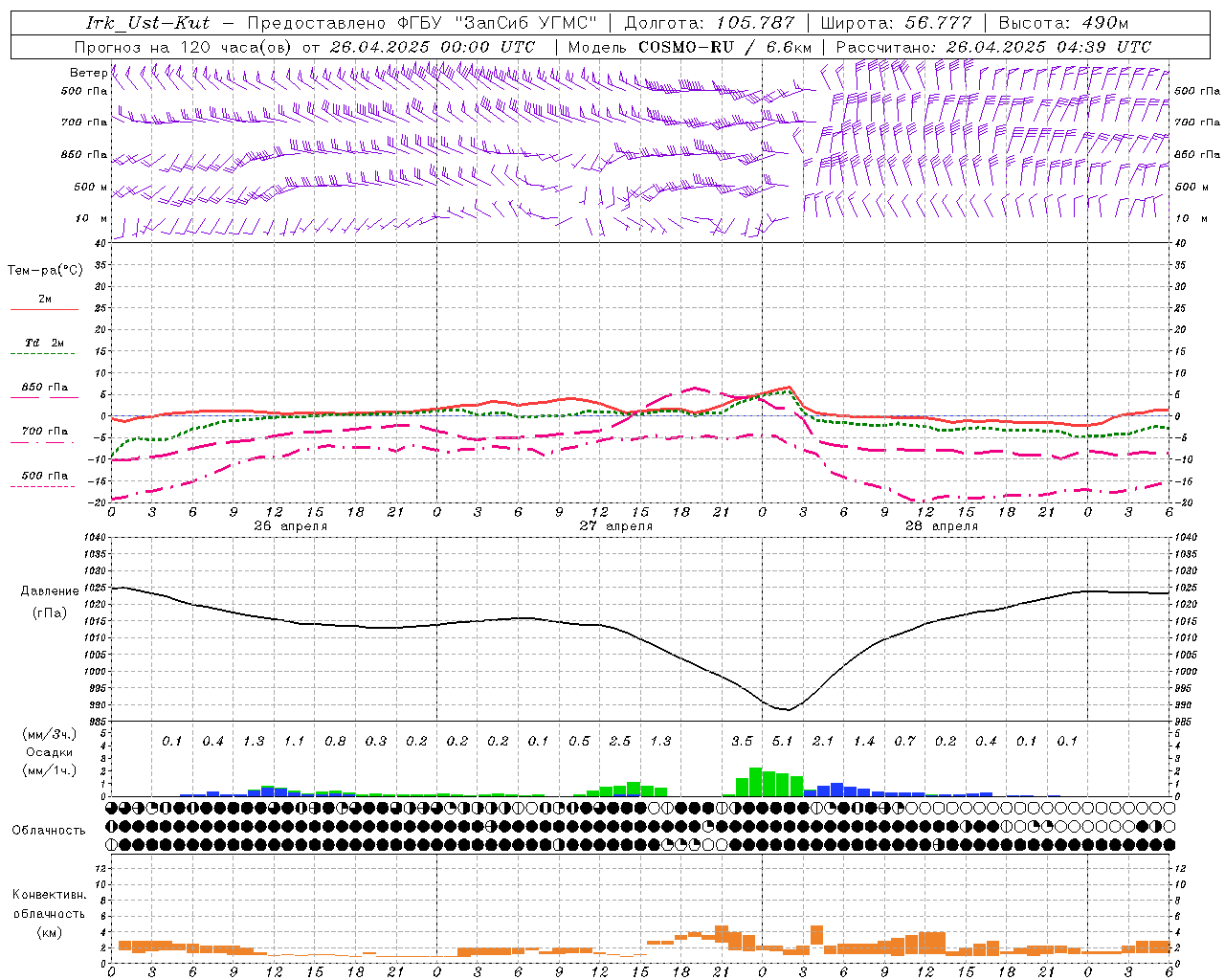
Task: Click the 'Широта: 56.777' header field
Action: (896, 23)
